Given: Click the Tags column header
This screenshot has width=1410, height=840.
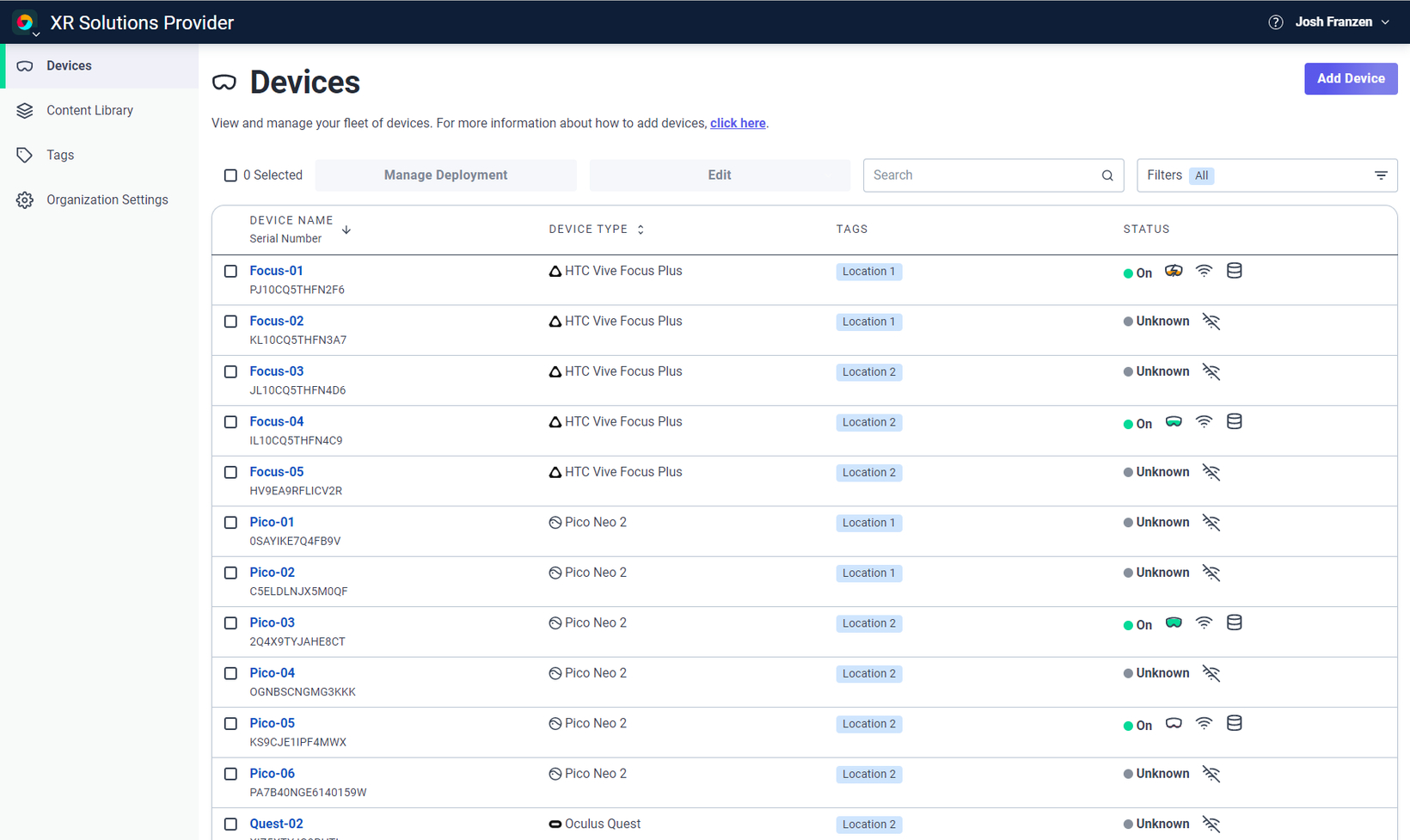Looking at the screenshot, I should [852, 230].
